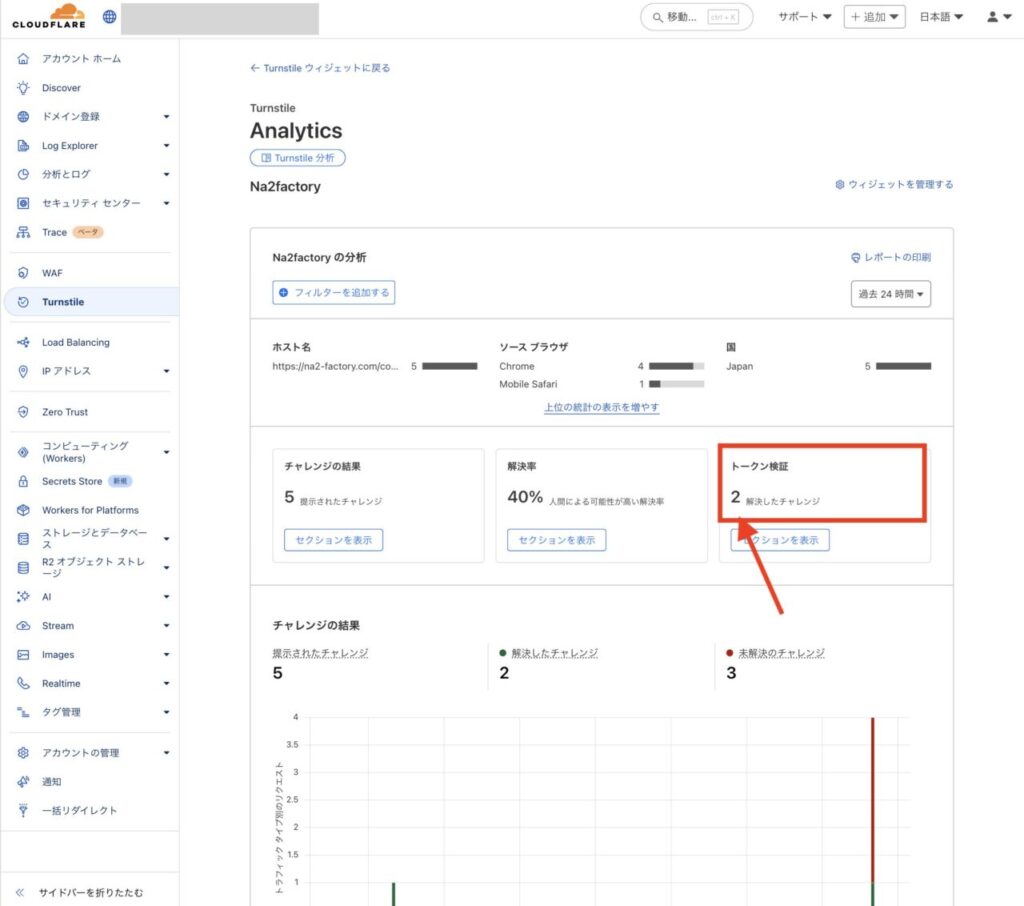Click the globe icon beside the Cloudflare logo
1024x906 pixels.
(109, 16)
